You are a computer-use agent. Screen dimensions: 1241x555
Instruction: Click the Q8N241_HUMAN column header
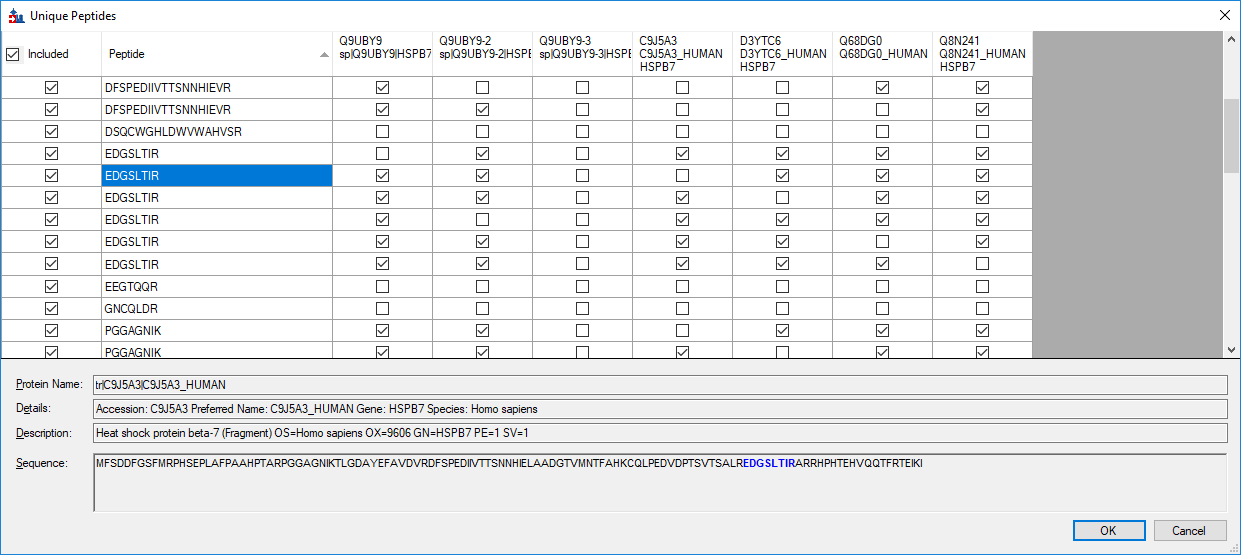coord(982,54)
